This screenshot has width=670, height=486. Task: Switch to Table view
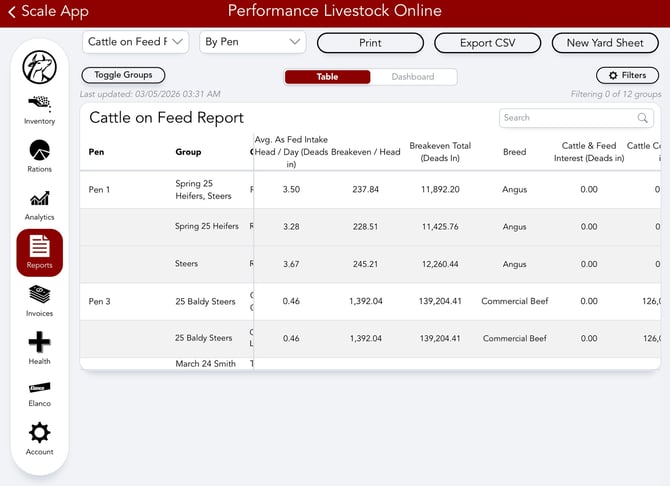point(327,77)
